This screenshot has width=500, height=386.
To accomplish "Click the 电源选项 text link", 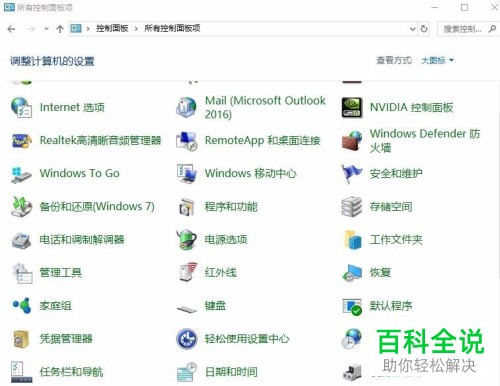I will [x=226, y=239].
